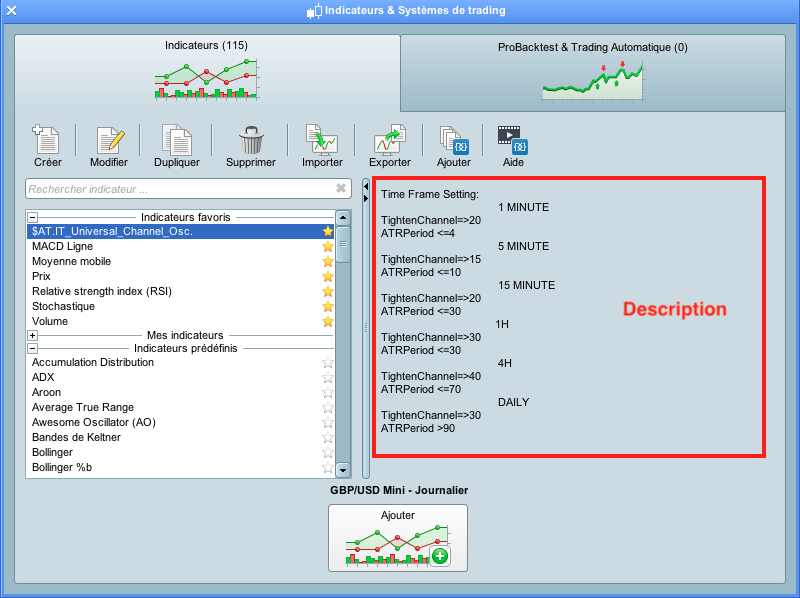Select Awesome Oscillator (AO)

(x=181, y=422)
